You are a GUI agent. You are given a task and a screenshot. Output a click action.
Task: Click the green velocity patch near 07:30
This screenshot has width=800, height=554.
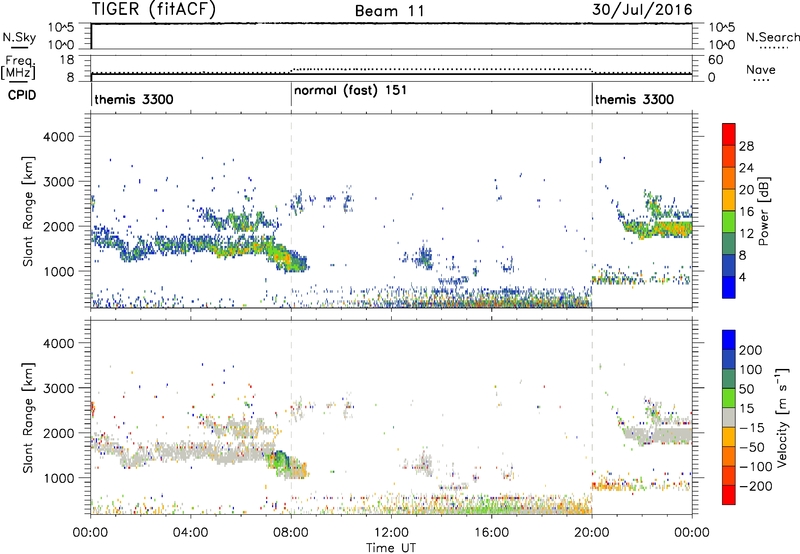click(279, 462)
